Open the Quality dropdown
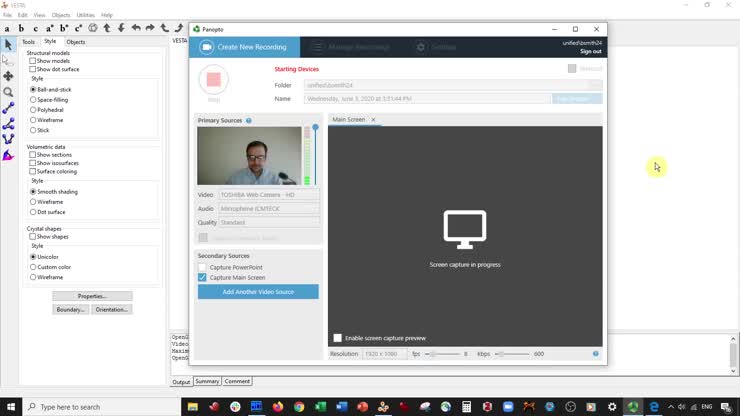This screenshot has width=740, height=416. point(269,223)
